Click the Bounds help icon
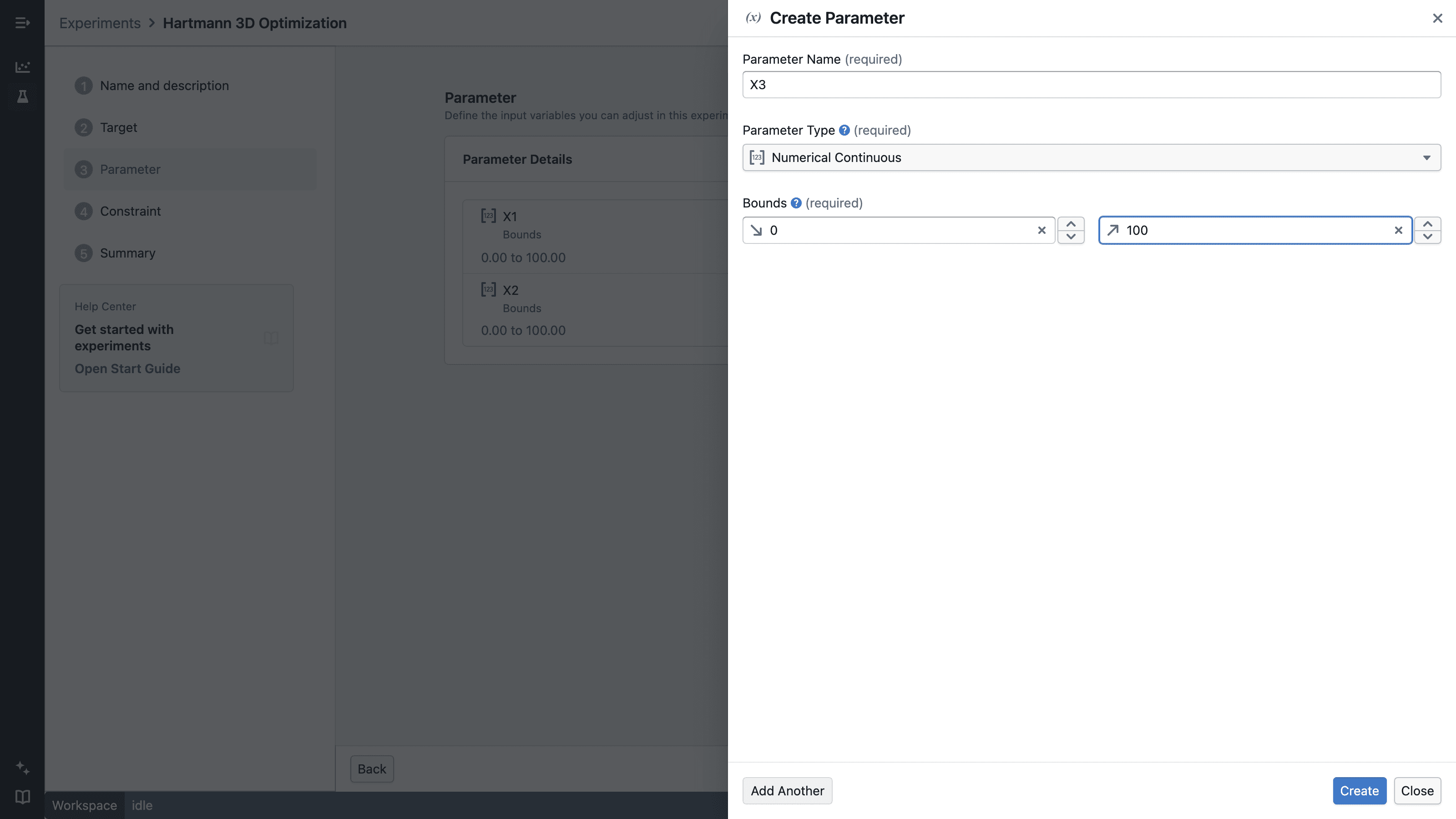1456x819 pixels. pyautogui.click(x=796, y=203)
